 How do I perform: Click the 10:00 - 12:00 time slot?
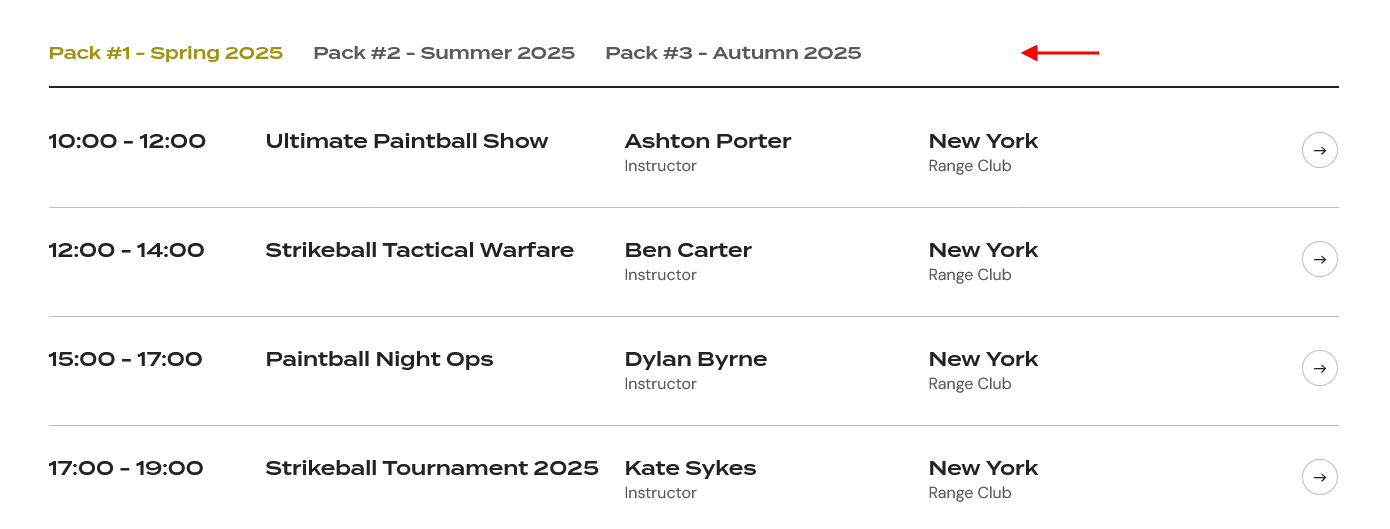pyautogui.click(x=127, y=141)
